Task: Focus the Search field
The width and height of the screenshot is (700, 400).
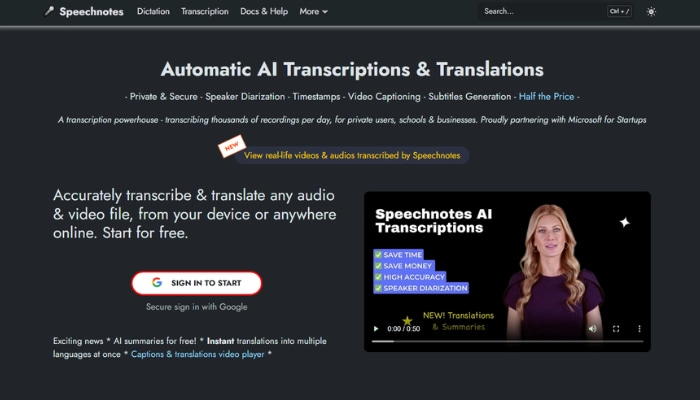Action: coord(556,12)
